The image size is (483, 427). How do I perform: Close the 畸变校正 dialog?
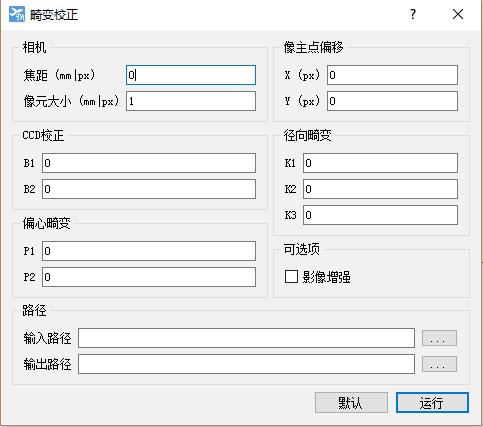click(458, 14)
